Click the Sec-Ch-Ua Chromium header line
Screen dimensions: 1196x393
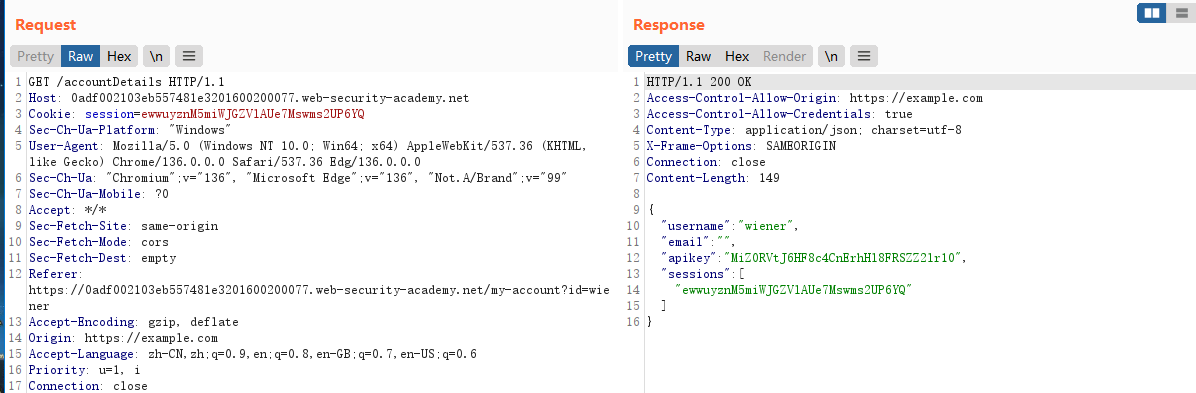(x=297, y=178)
